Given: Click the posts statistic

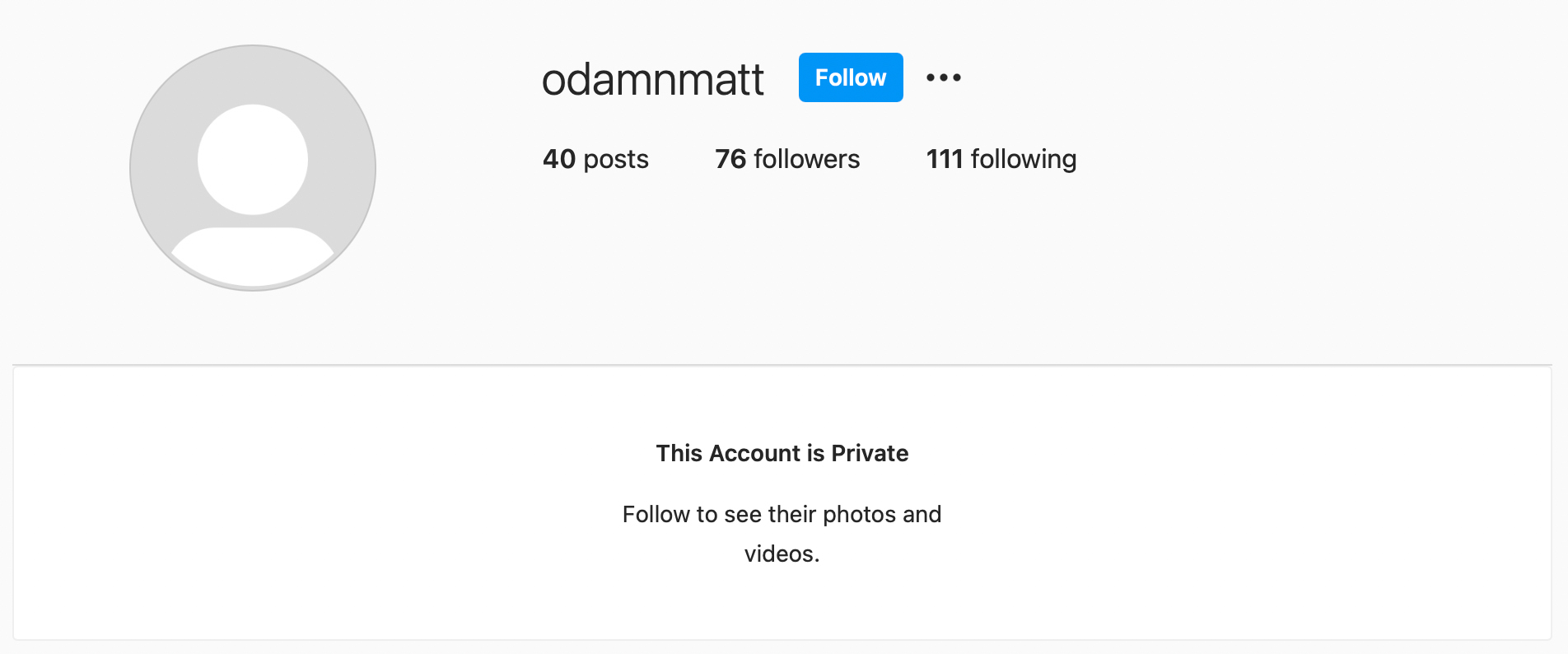Looking at the screenshot, I should tap(595, 159).
